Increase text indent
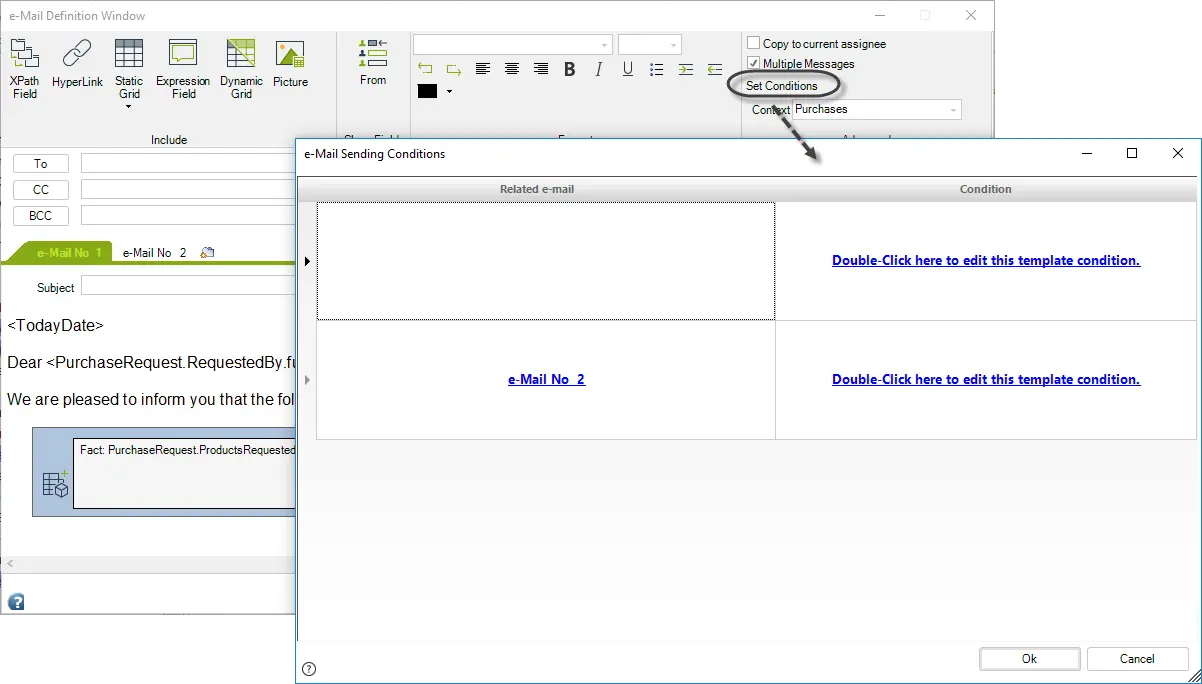Screen dimensions: 1202x684 tap(686, 69)
